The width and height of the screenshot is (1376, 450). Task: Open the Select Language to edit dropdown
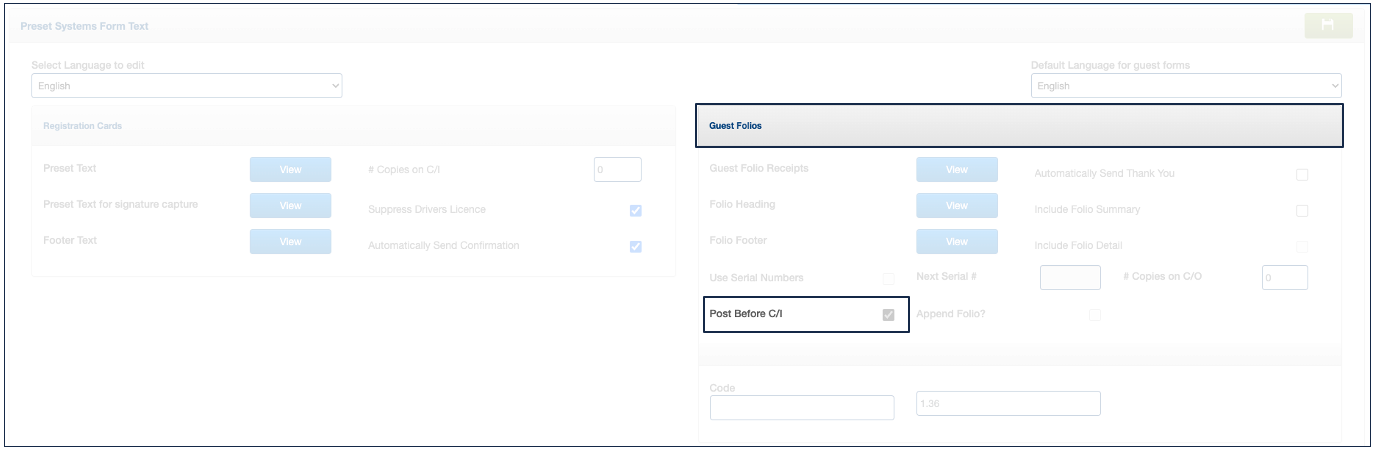click(x=186, y=86)
